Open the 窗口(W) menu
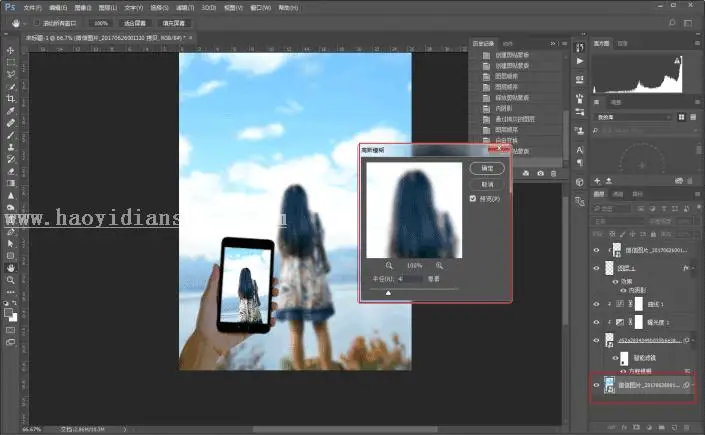This screenshot has height=435, width=705. pyautogui.click(x=260, y=8)
